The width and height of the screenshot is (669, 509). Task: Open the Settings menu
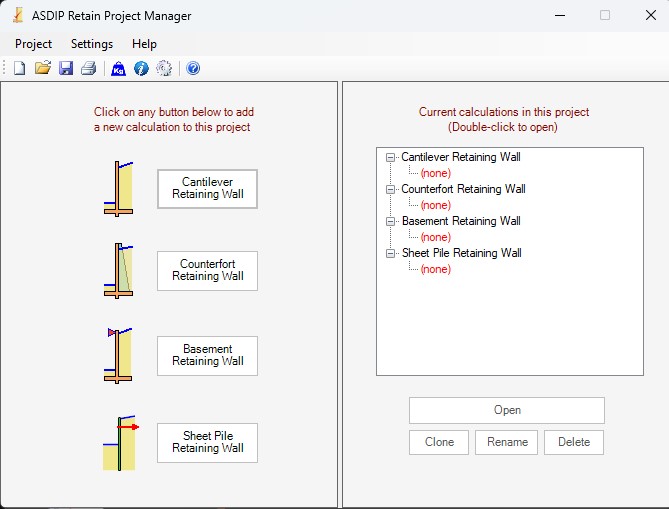coord(92,44)
